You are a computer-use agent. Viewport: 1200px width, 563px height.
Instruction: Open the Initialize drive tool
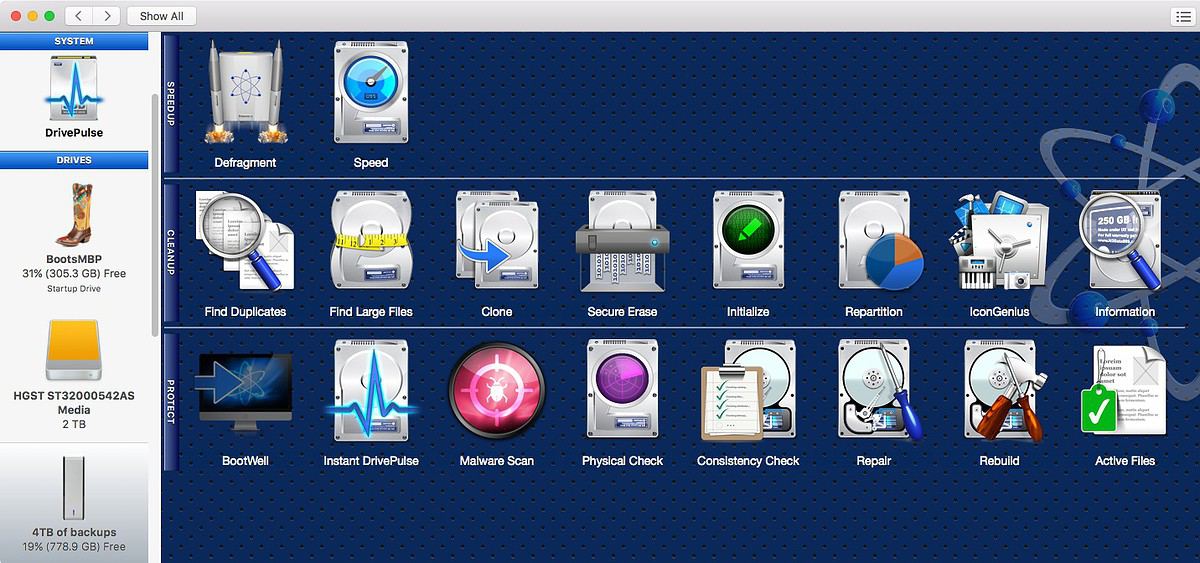(748, 244)
